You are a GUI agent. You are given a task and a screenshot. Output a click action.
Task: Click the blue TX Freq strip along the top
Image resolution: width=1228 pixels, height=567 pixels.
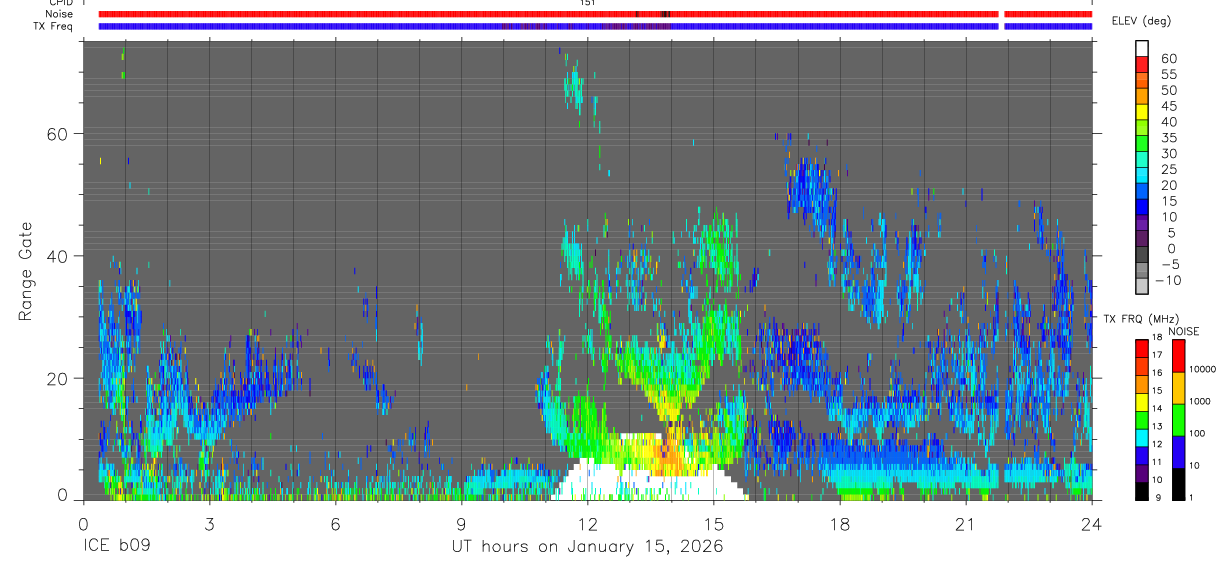click(595, 26)
